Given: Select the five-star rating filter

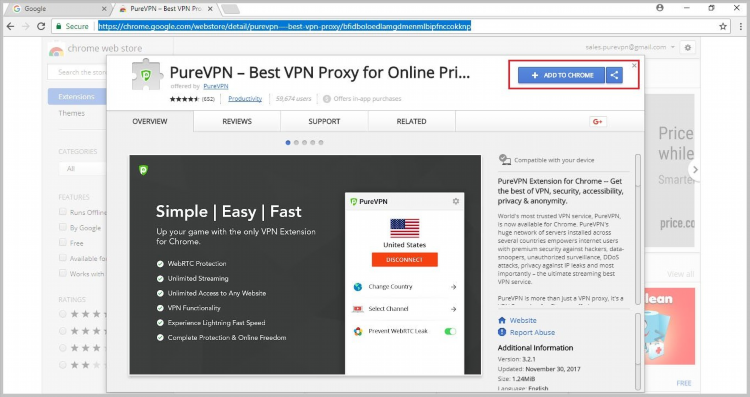Looking at the screenshot, I should [x=63, y=314].
